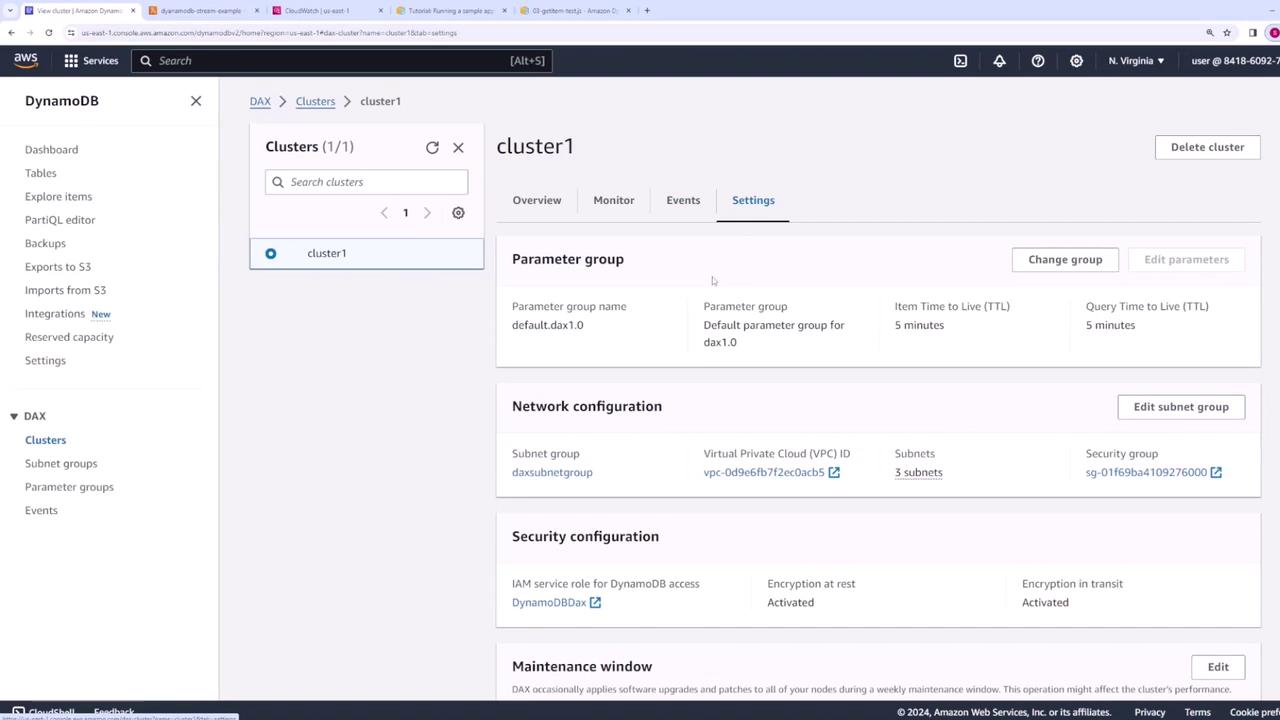The height and width of the screenshot is (720, 1280).
Task: Open the console settings gear in header
Action: click(x=1076, y=61)
